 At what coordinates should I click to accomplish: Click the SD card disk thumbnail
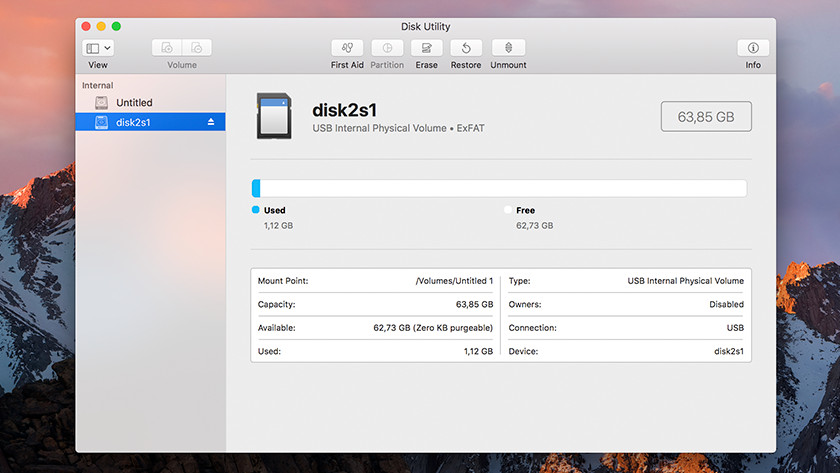click(273, 116)
